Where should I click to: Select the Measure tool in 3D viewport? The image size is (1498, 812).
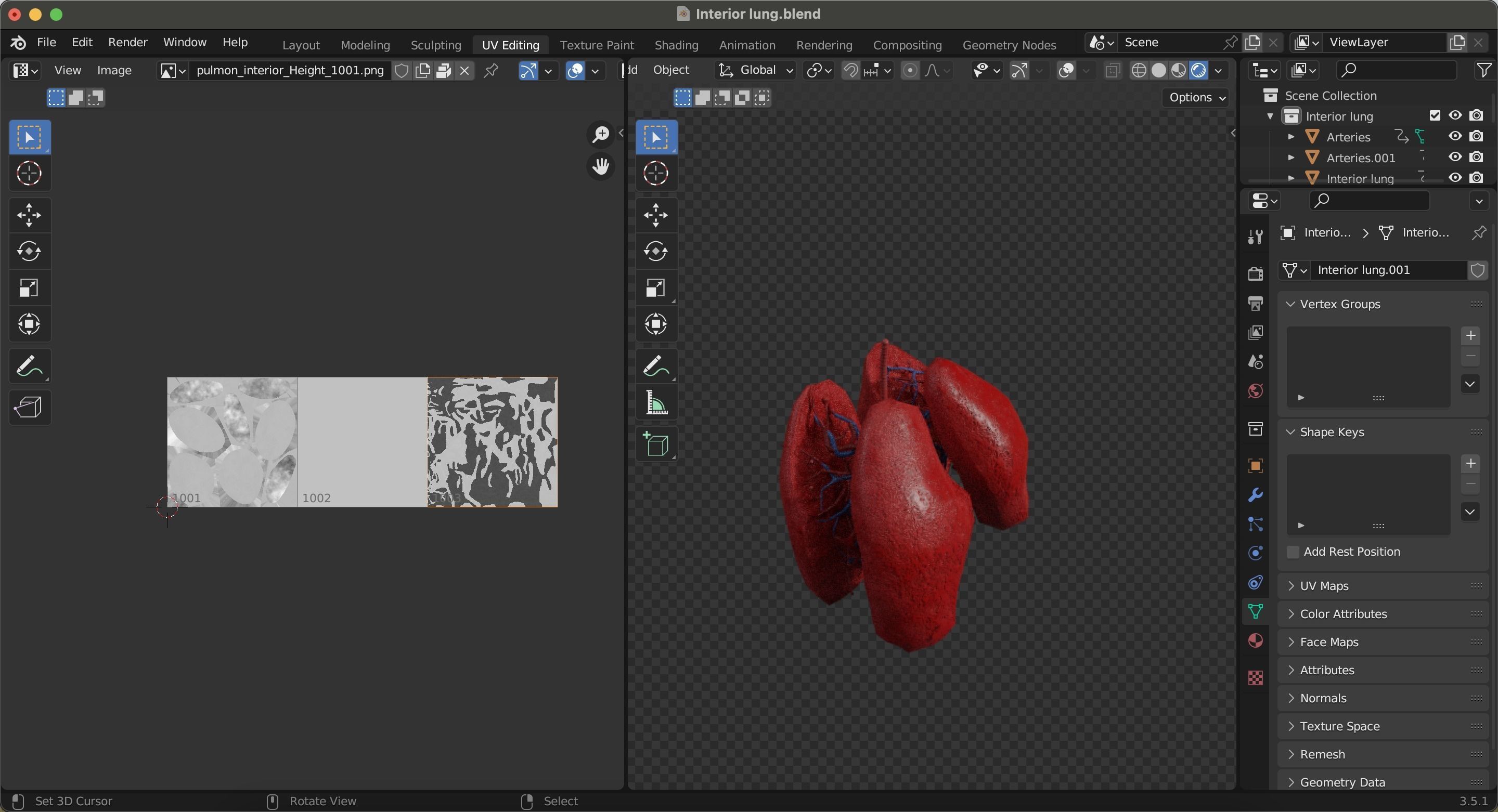(656, 403)
